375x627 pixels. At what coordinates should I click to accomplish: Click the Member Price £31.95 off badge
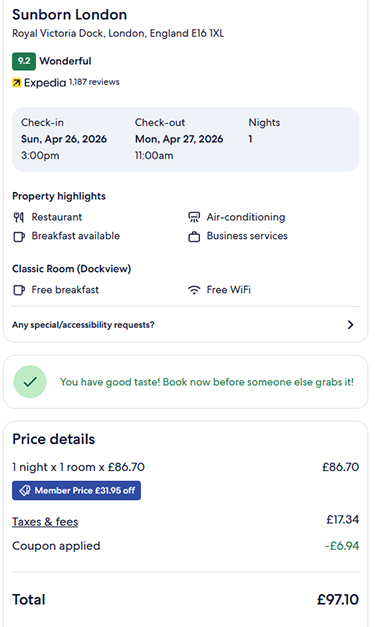coord(76,491)
